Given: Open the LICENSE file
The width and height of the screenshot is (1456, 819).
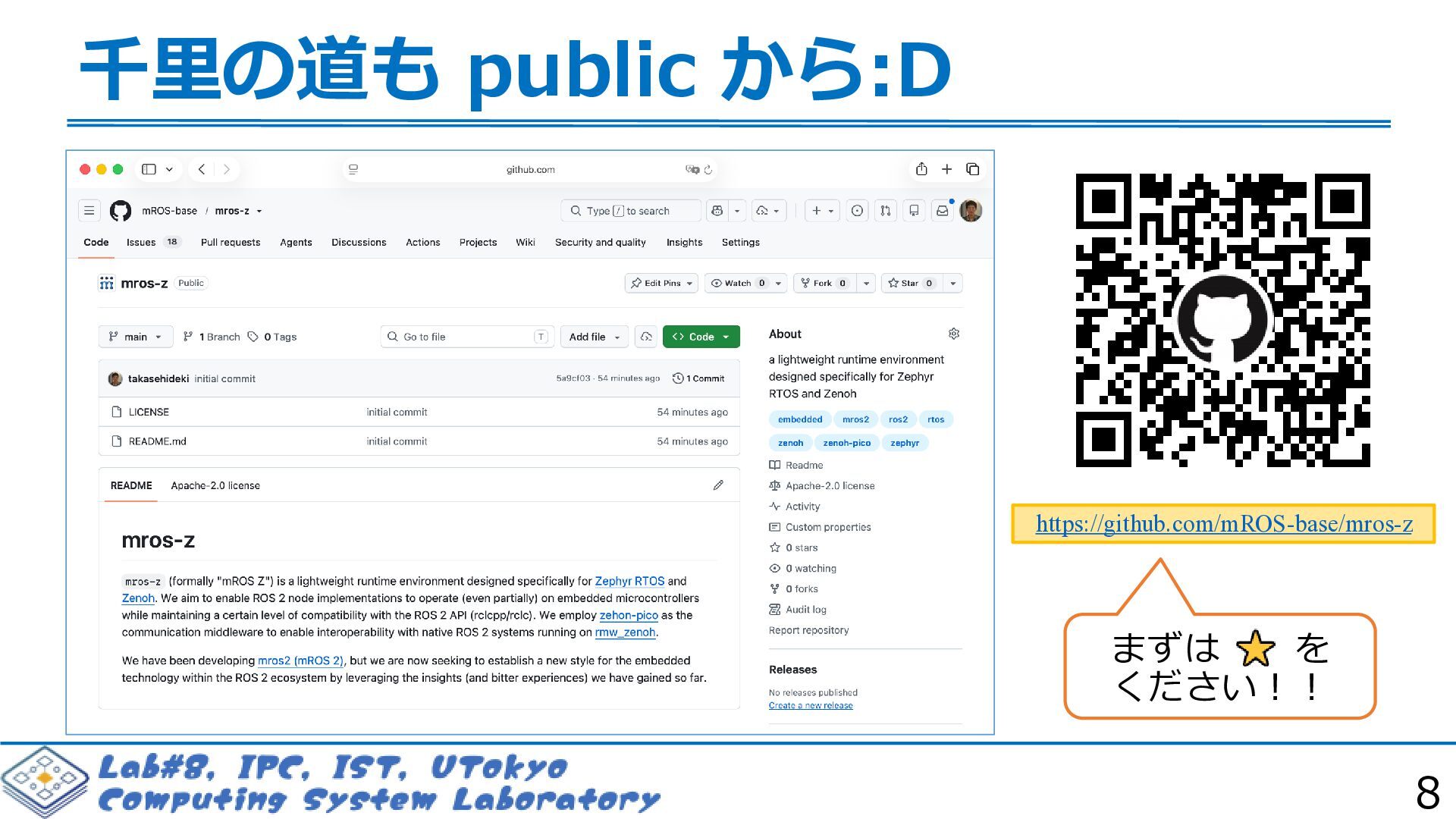Looking at the screenshot, I should (149, 412).
